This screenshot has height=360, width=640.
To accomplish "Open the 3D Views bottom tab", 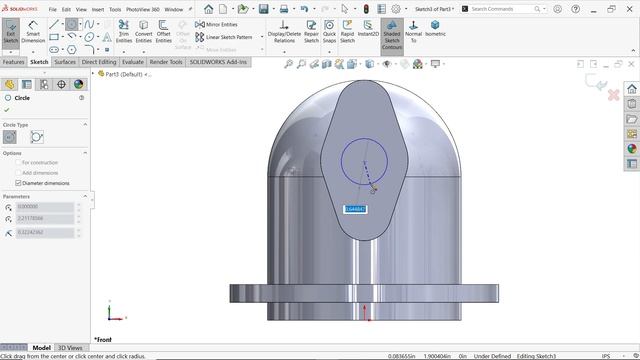I will [x=70, y=348].
